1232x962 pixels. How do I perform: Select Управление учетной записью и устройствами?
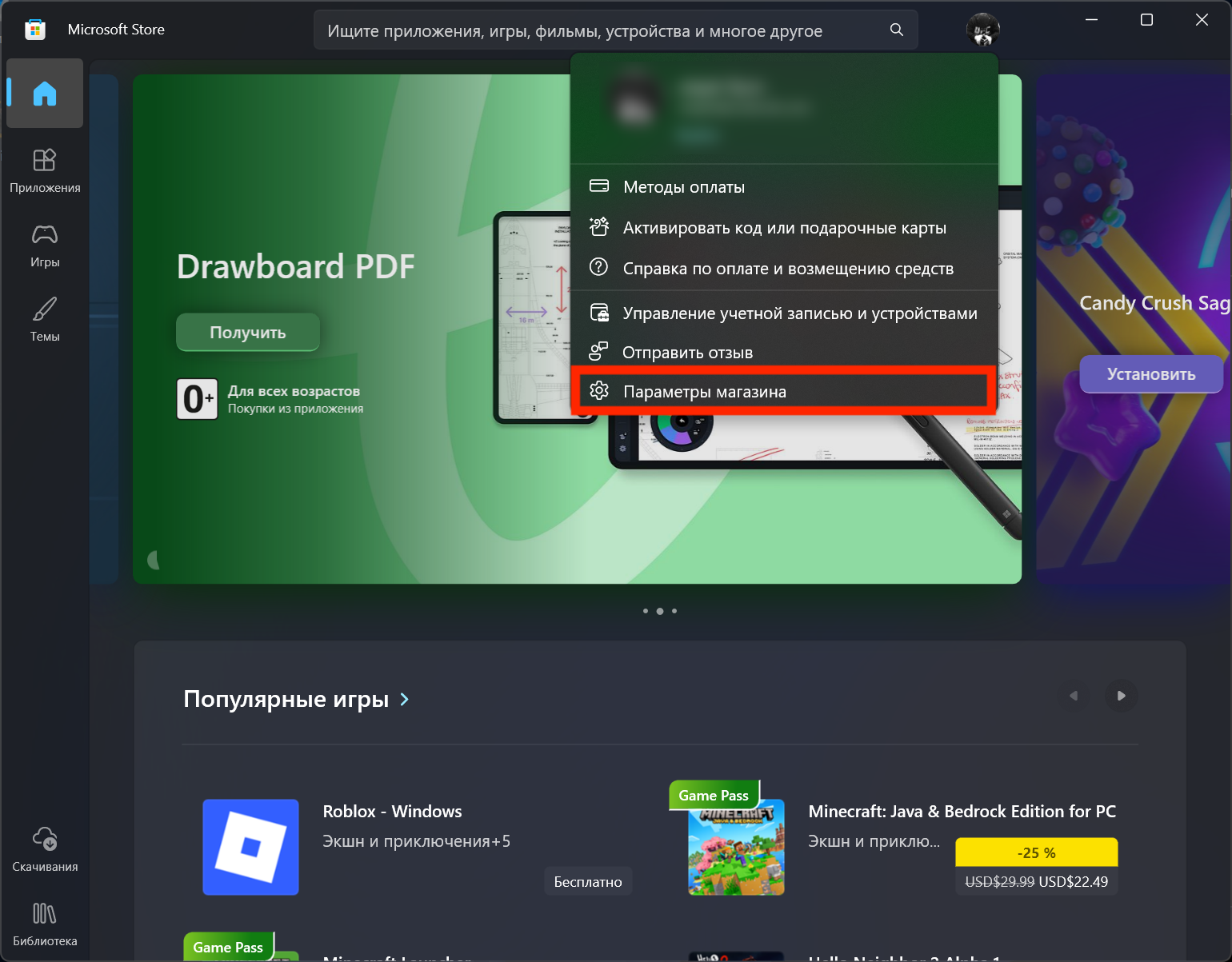point(784,313)
